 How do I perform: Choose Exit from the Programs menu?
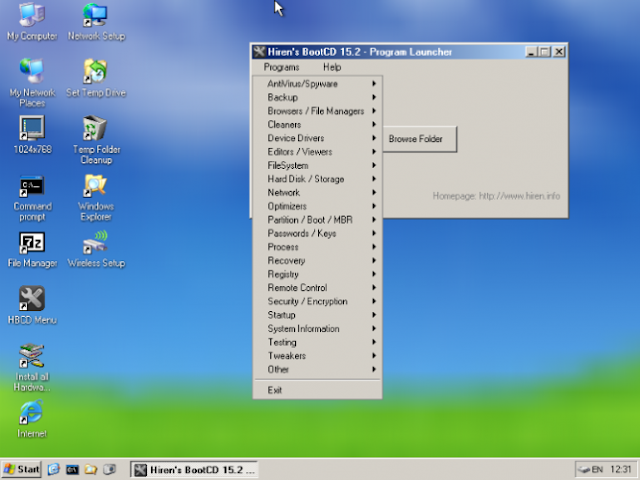point(318,390)
